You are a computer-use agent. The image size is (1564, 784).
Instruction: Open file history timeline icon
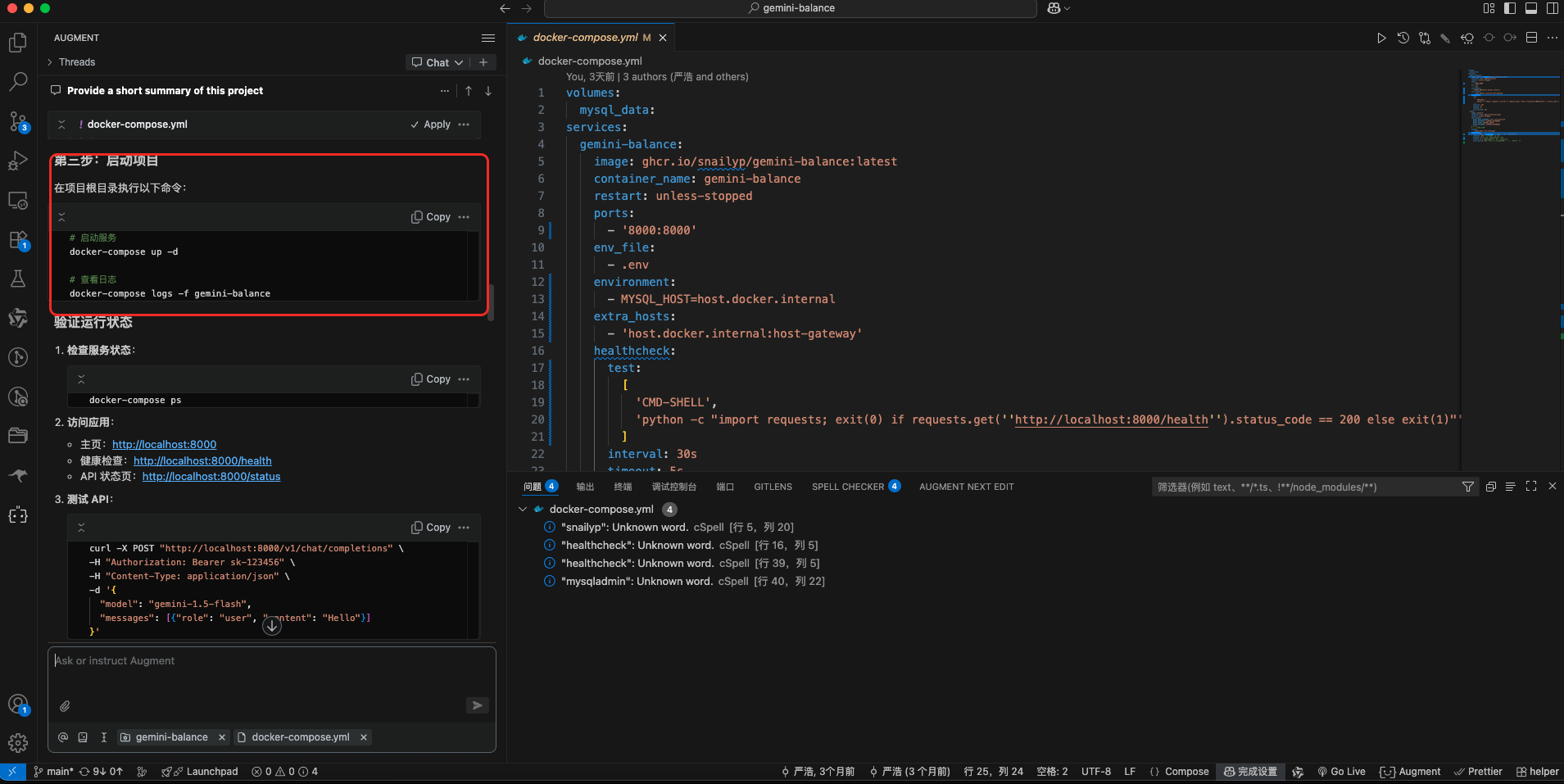1403,38
